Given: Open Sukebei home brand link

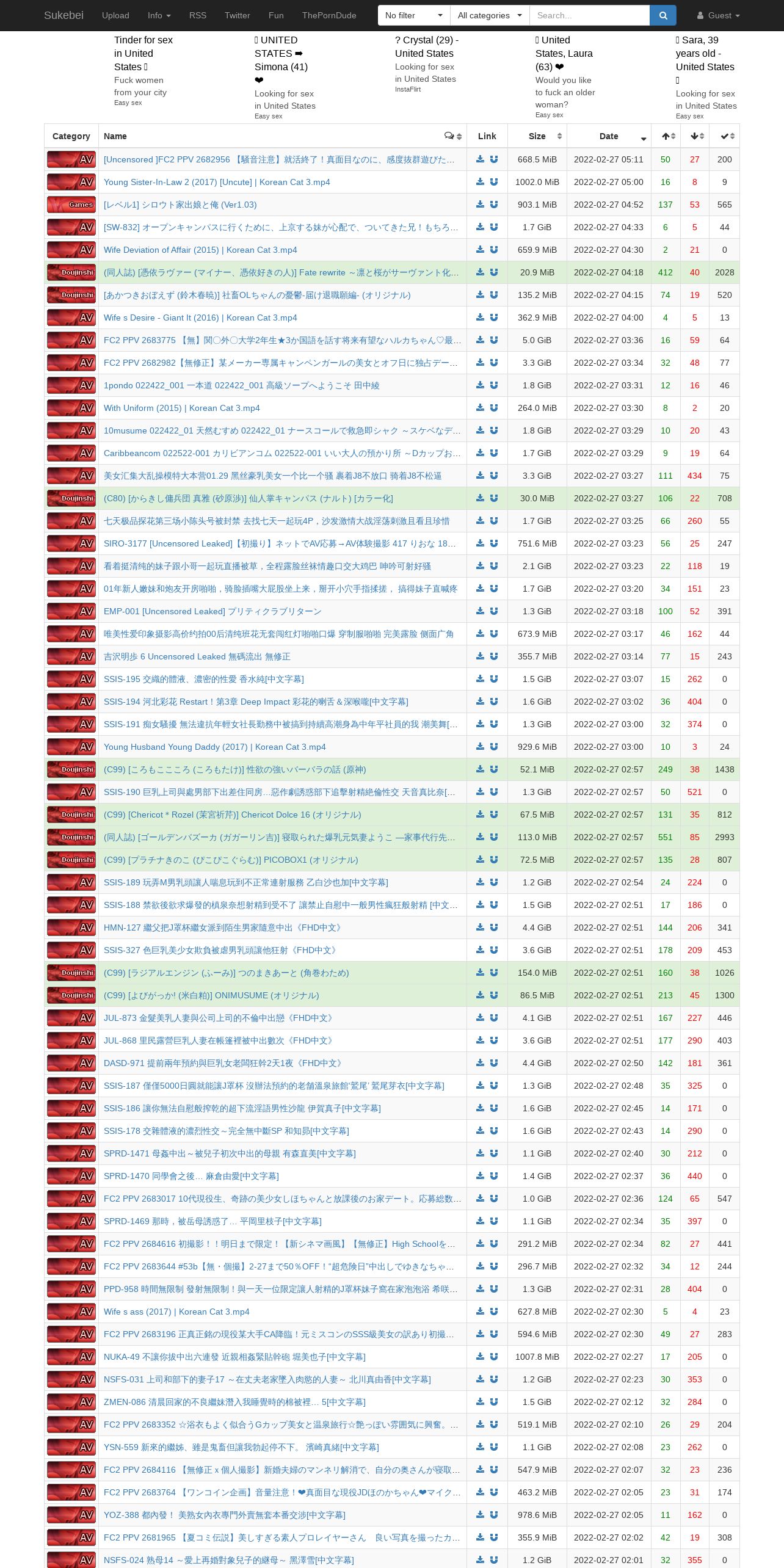Looking at the screenshot, I should tap(64, 15).
